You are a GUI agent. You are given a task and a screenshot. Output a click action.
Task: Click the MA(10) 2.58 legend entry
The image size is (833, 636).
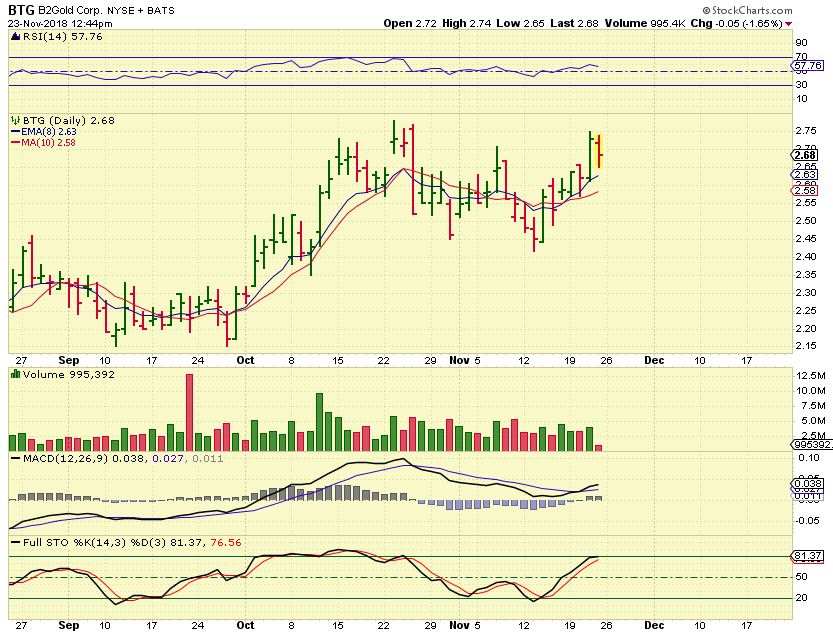pos(48,142)
